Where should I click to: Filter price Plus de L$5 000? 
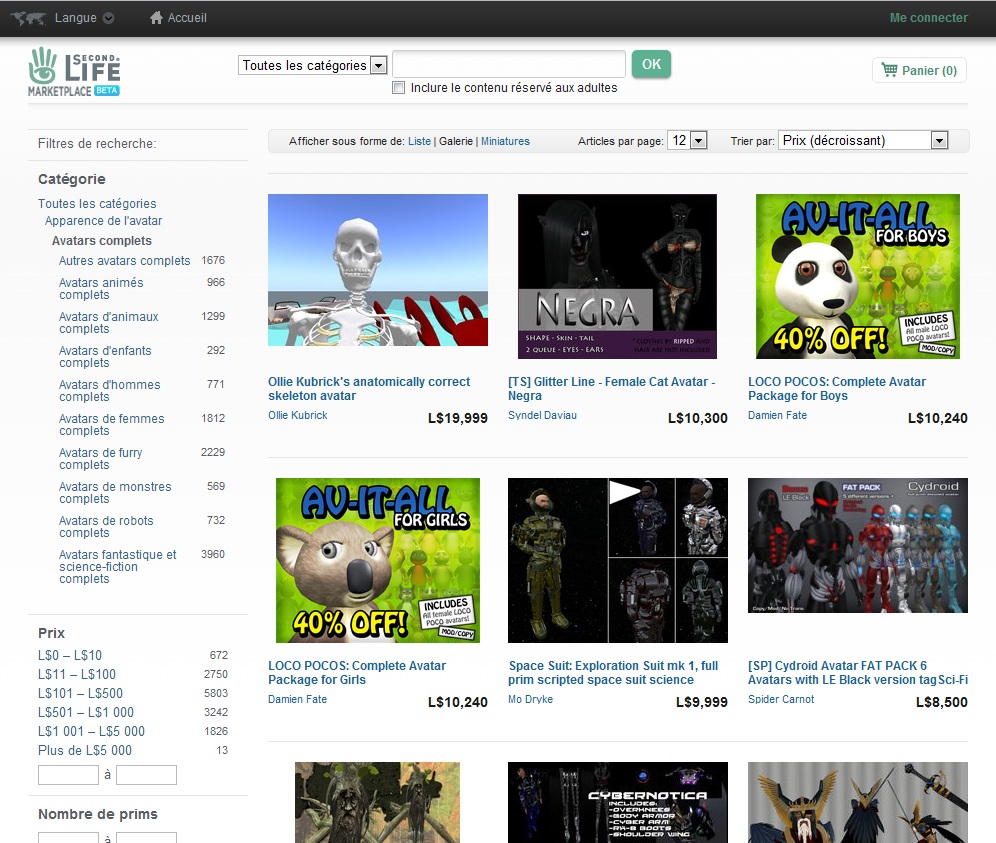85,750
